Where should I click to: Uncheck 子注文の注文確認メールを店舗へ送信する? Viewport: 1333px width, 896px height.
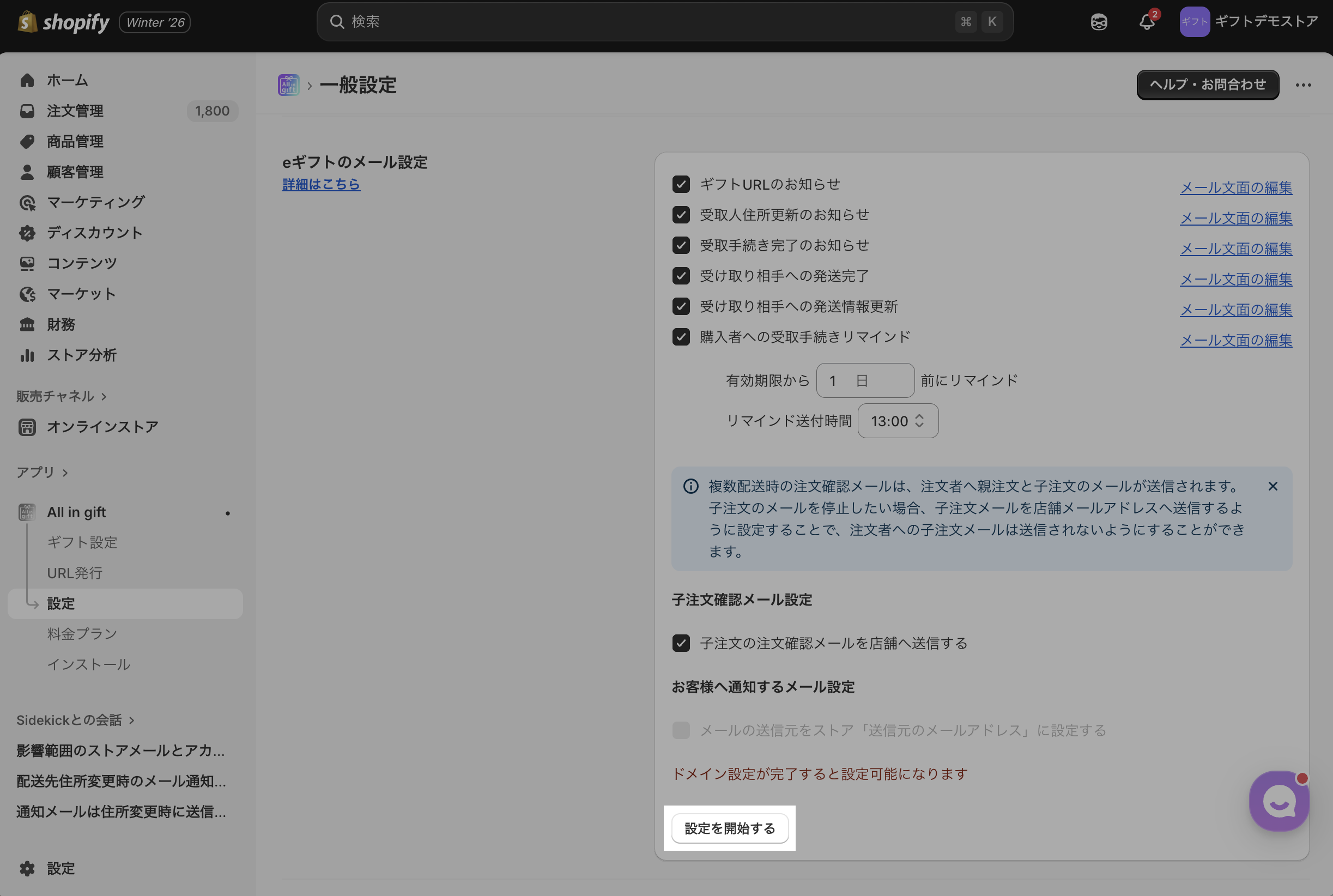pos(681,644)
